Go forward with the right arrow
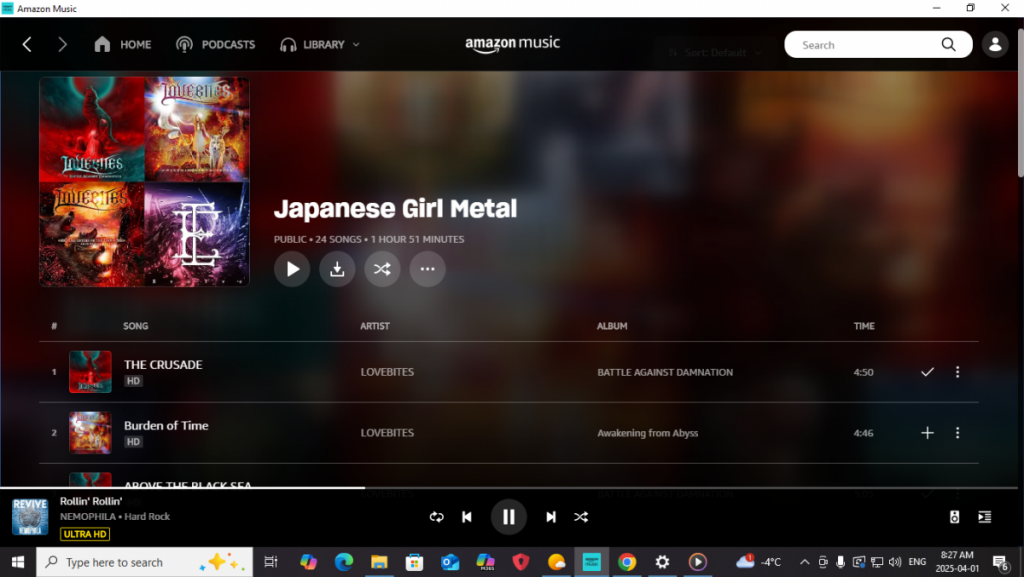Viewport: 1024px width, 577px height. [62, 44]
